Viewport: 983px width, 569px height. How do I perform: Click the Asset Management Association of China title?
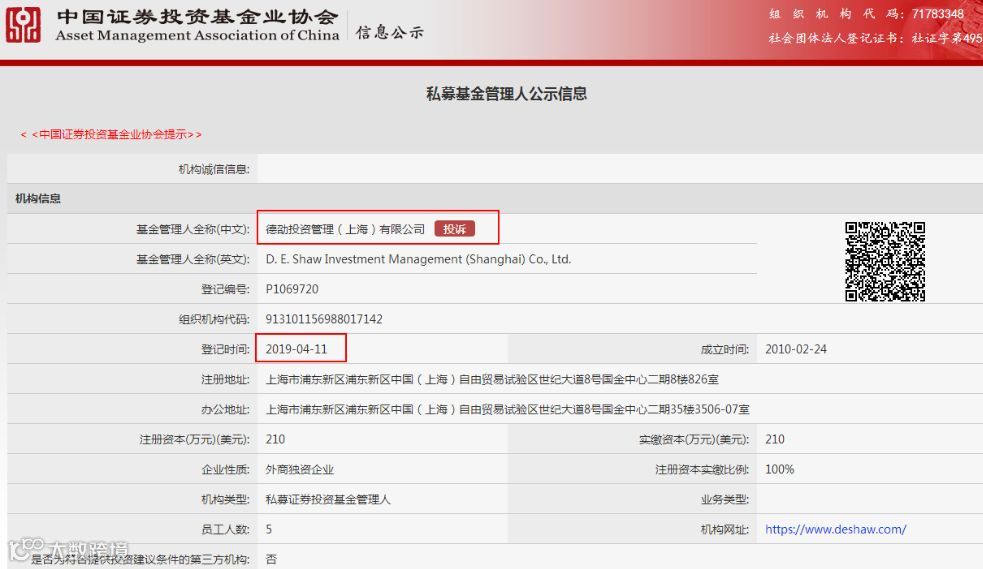pos(197,36)
